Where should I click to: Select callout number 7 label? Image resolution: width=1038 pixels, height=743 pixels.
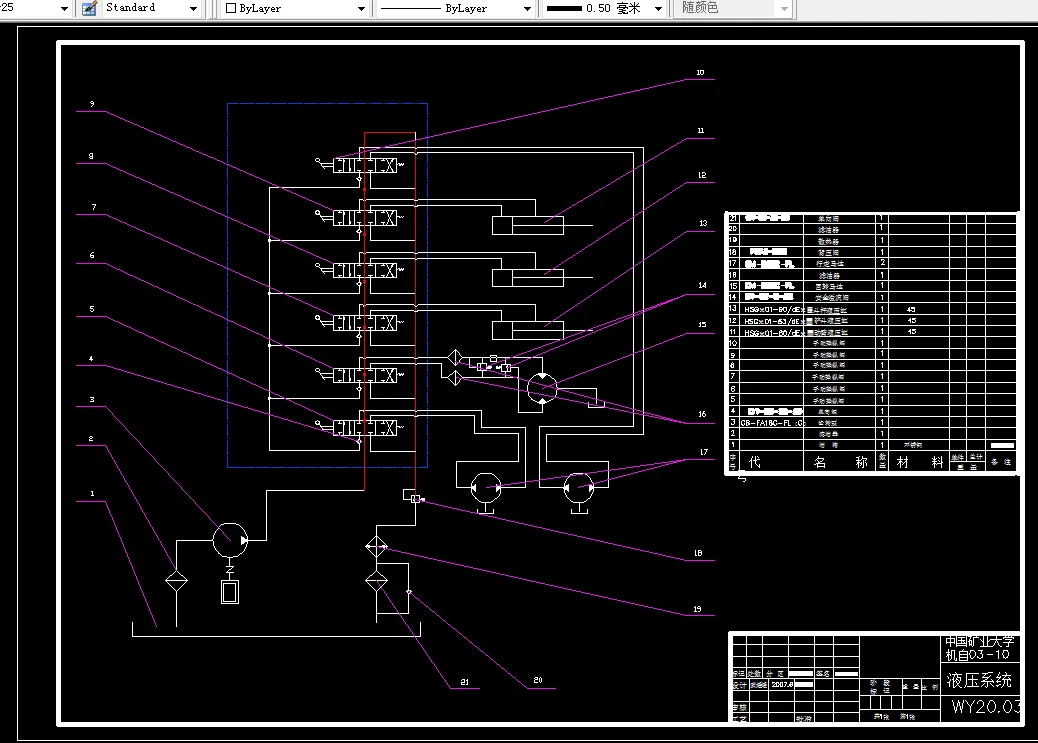(94, 207)
